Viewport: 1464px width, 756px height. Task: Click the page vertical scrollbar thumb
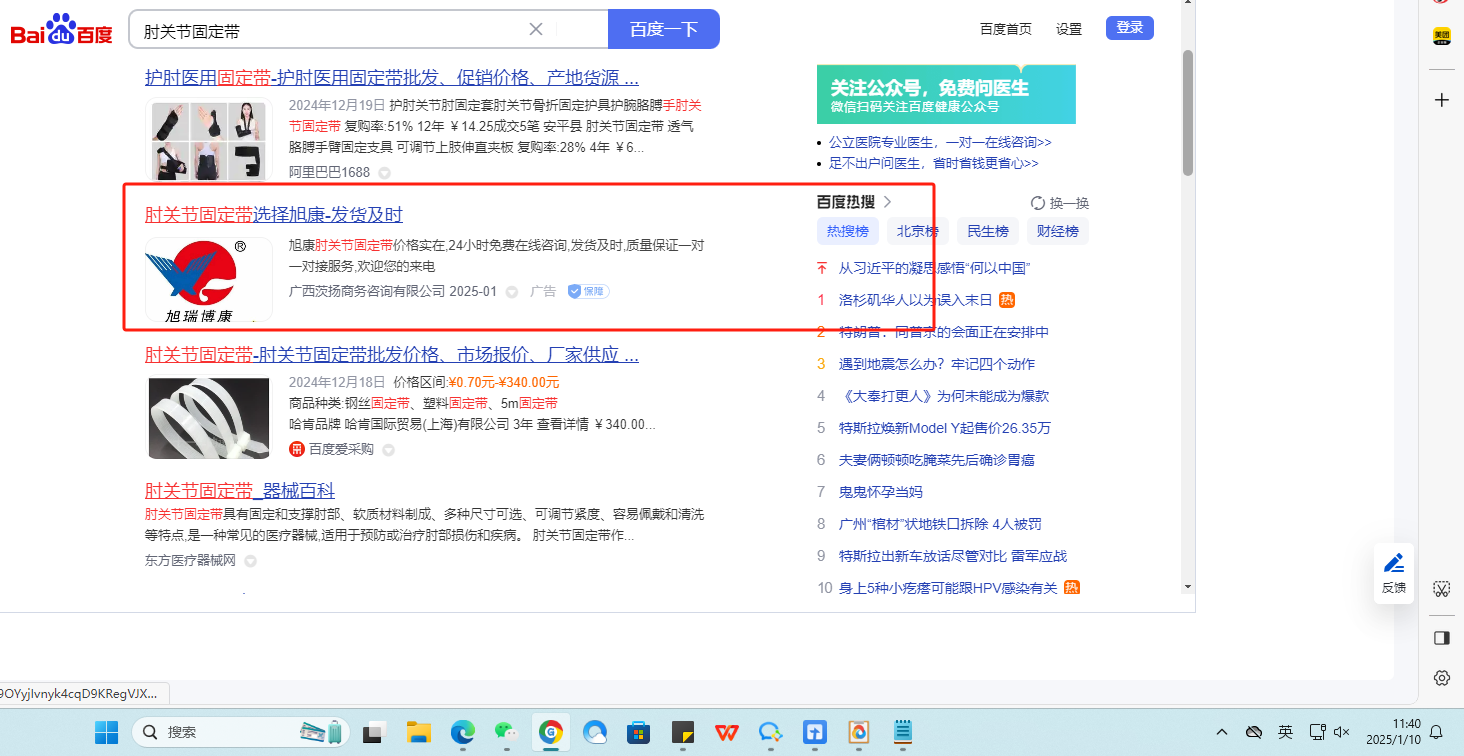tap(1188, 110)
